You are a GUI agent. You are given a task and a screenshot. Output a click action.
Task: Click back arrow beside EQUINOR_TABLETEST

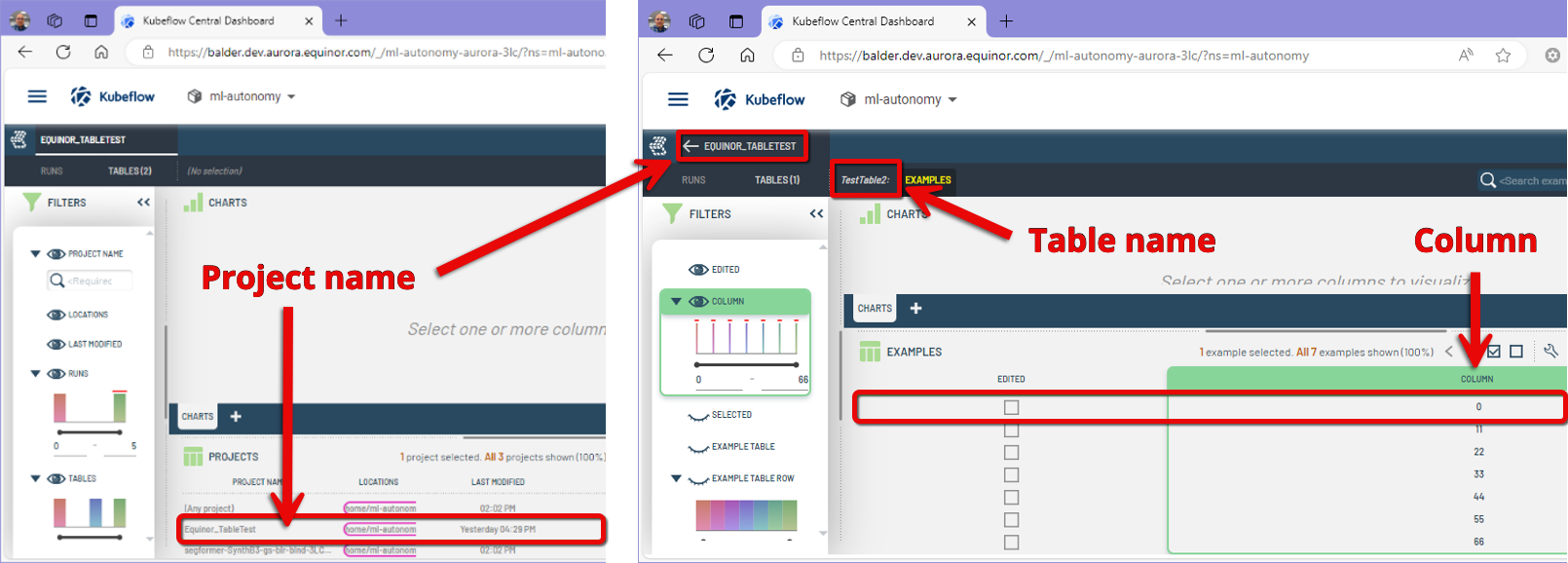point(691,146)
